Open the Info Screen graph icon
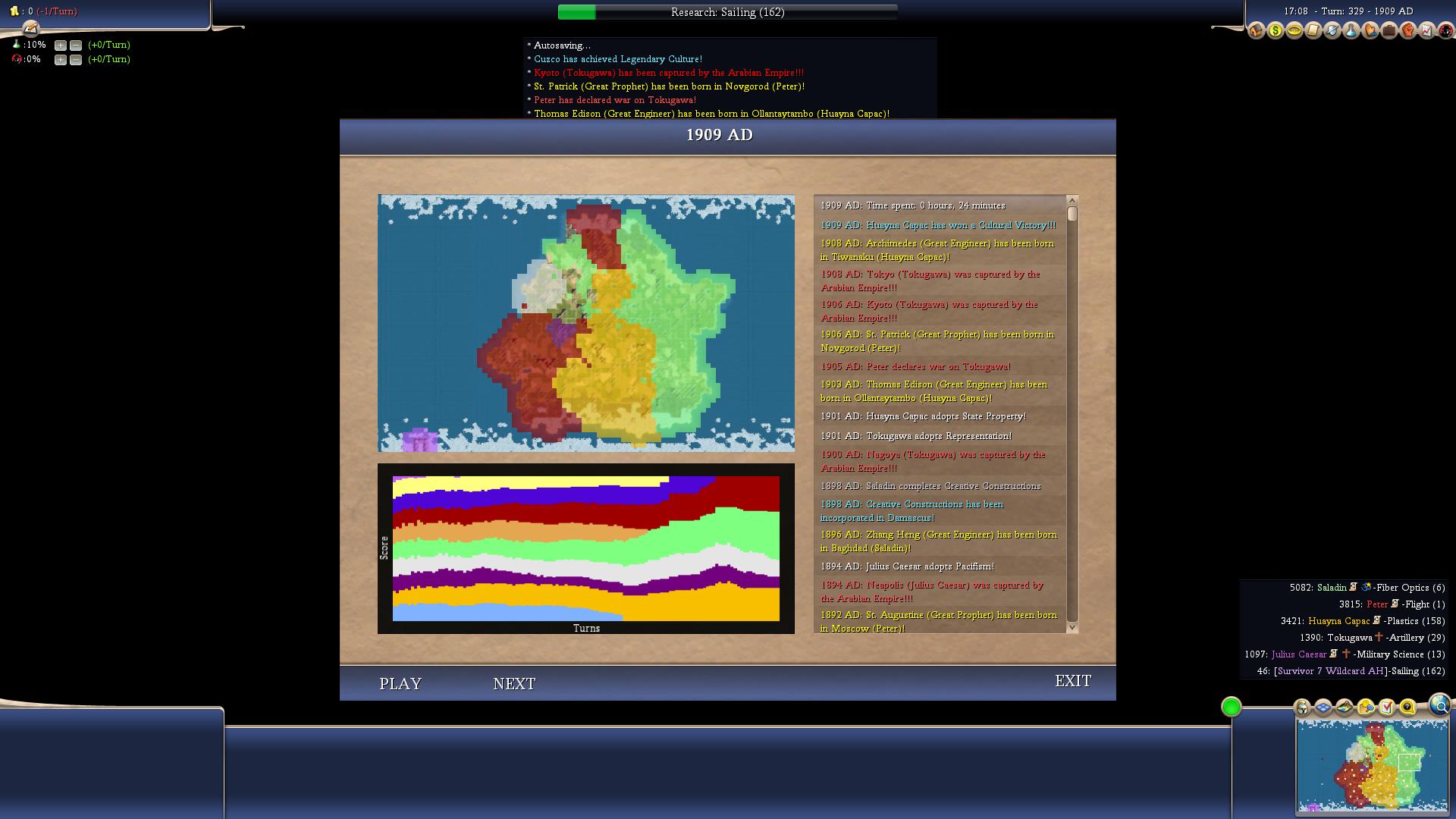1456x819 pixels. coord(1426,30)
